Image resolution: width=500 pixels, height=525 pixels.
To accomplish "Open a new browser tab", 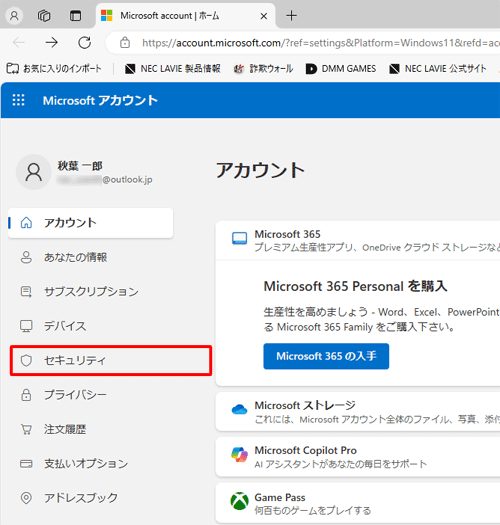I will tap(291, 15).
